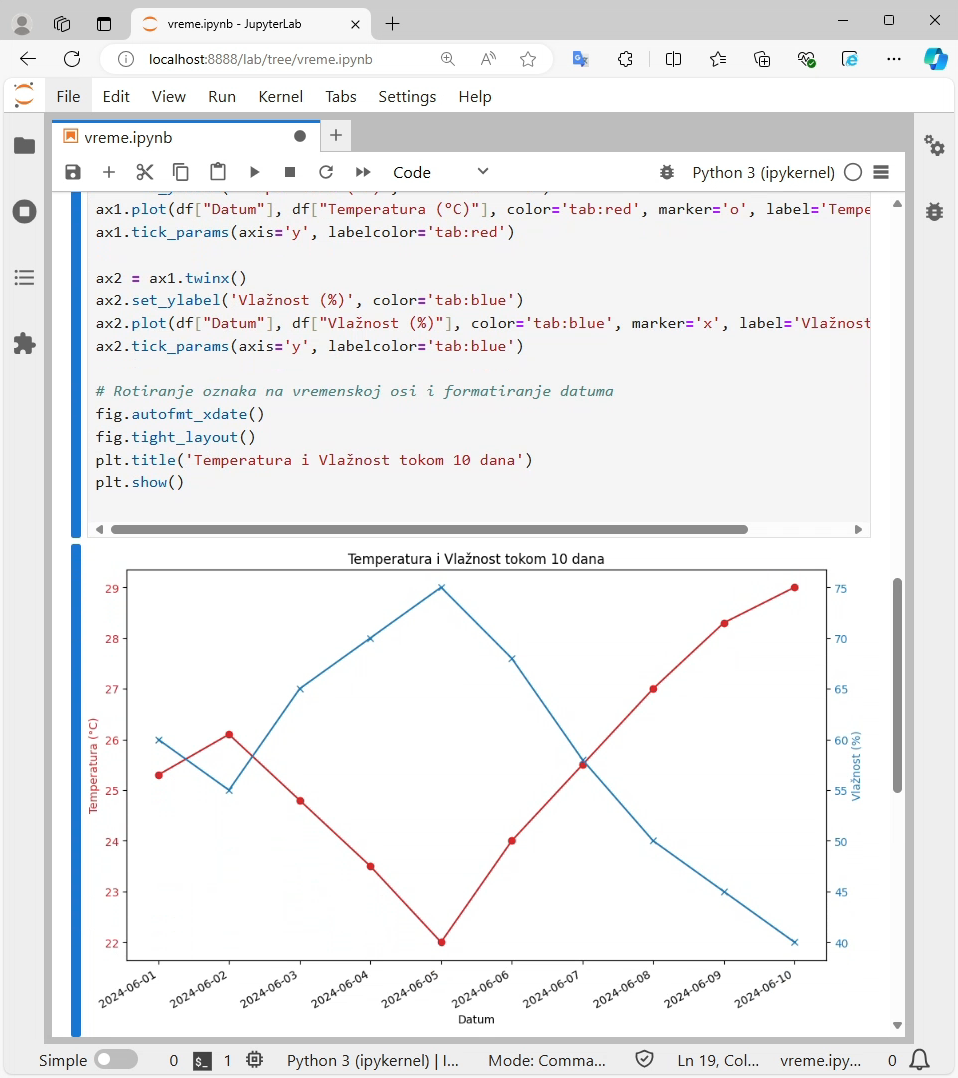Click Python 3 (ipykernel) status in status bar
Image resolution: width=958 pixels, height=1078 pixels.
tap(372, 1061)
